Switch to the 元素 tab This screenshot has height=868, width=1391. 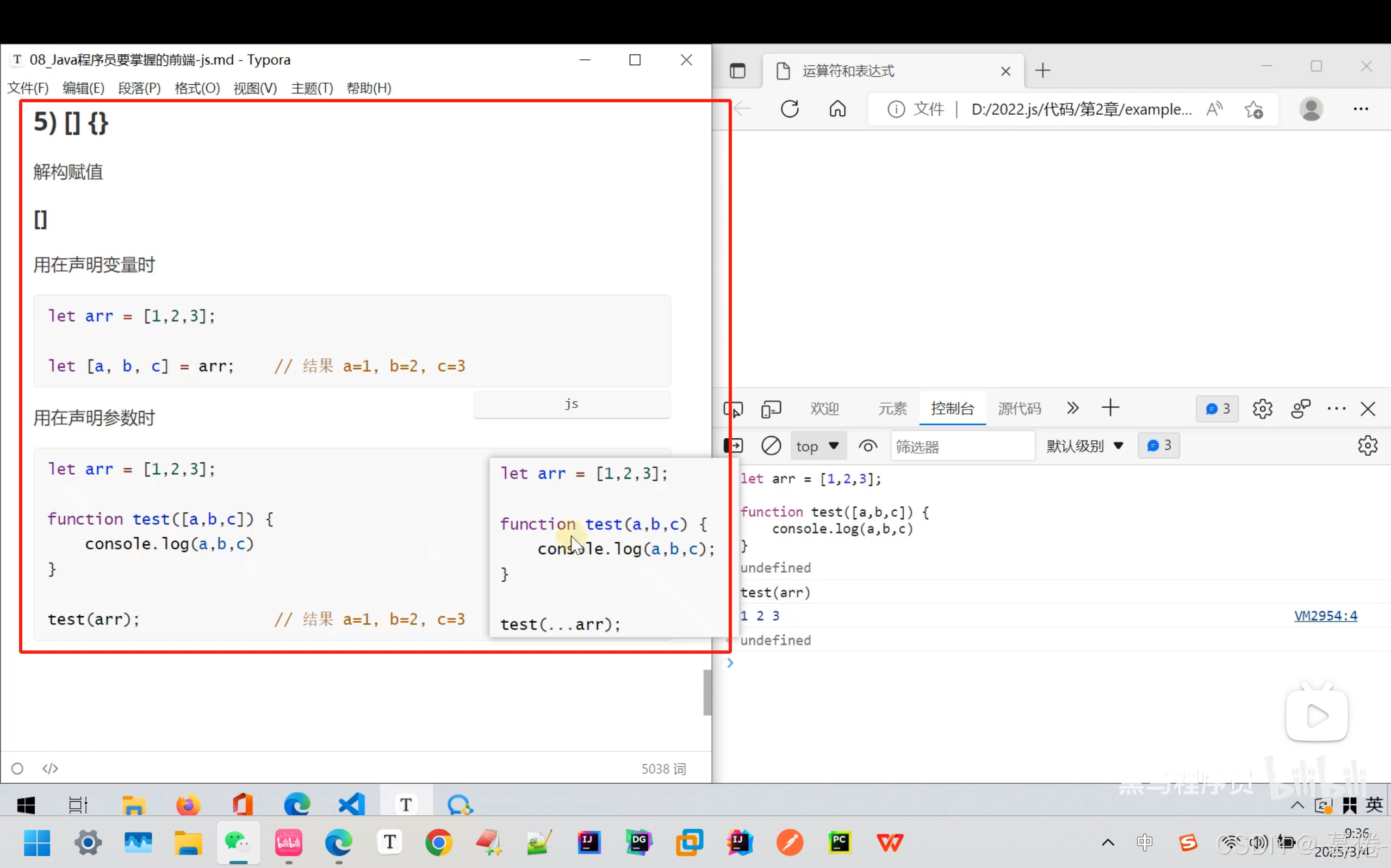pos(892,409)
